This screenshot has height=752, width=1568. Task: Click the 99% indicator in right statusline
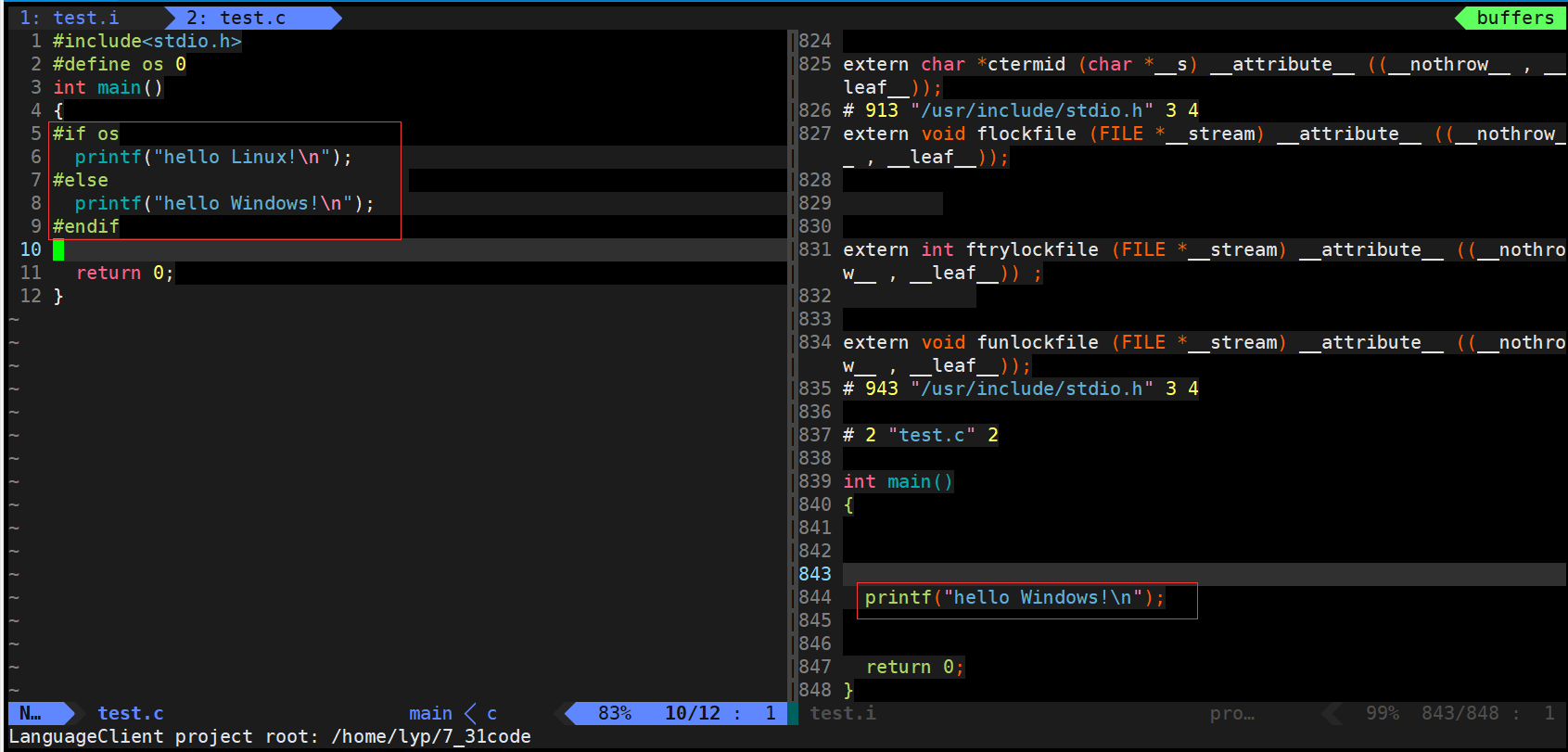pyautogui.click(x=1382, y=713)
